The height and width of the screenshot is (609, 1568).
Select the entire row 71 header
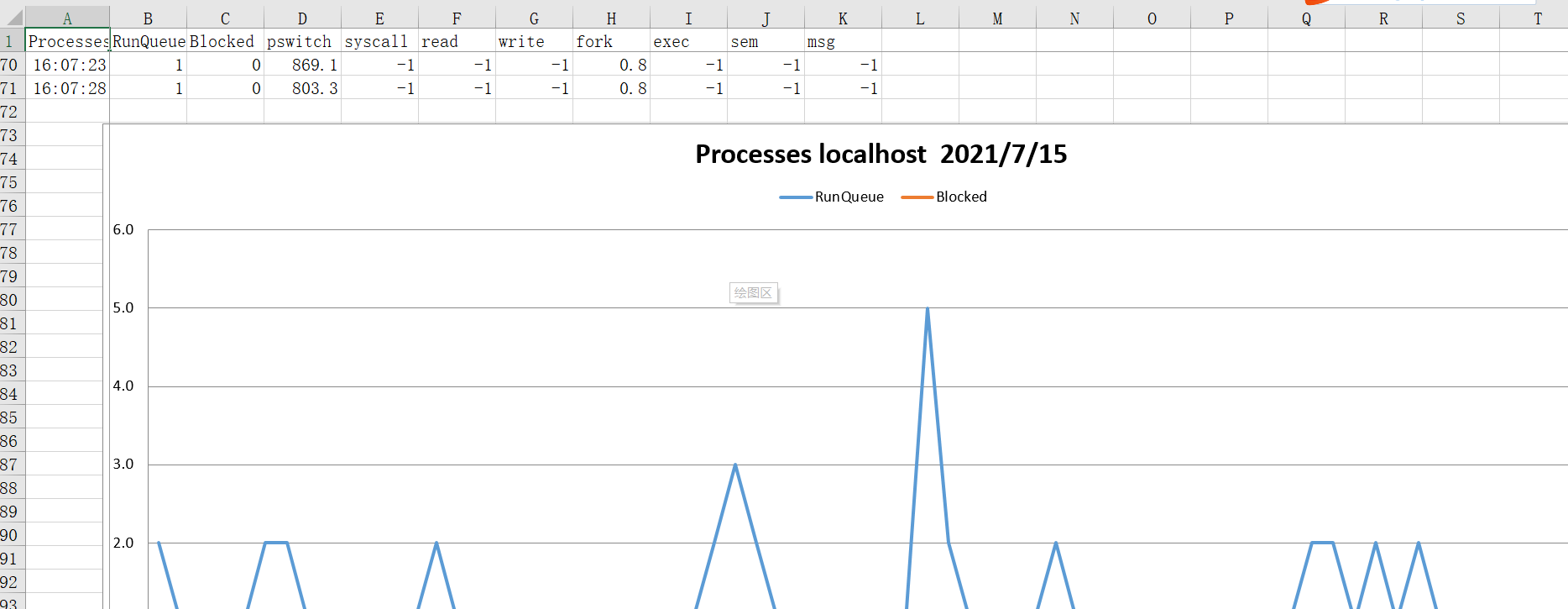point(10,88)
